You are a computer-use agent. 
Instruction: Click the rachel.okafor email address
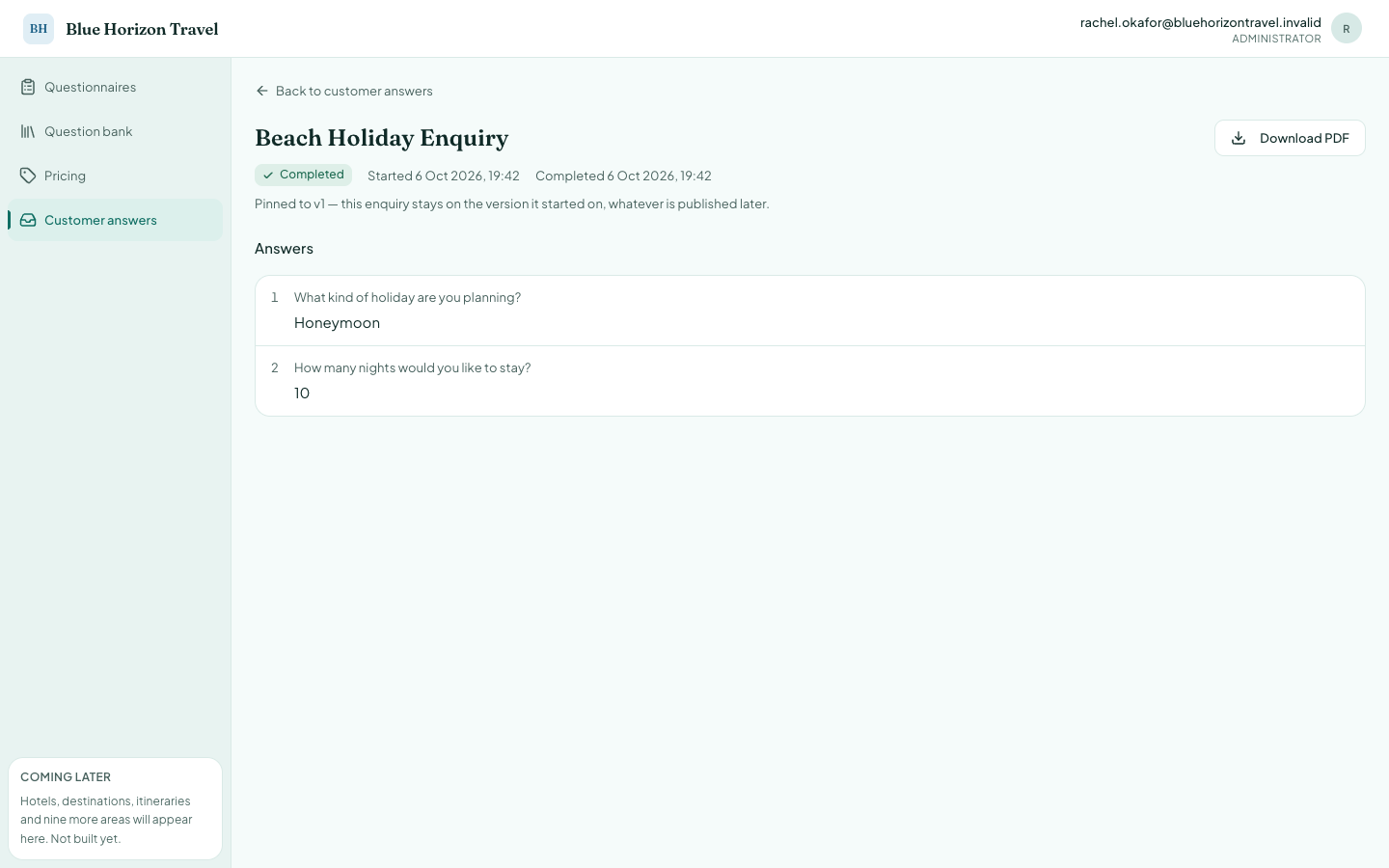pos(1200,22)
